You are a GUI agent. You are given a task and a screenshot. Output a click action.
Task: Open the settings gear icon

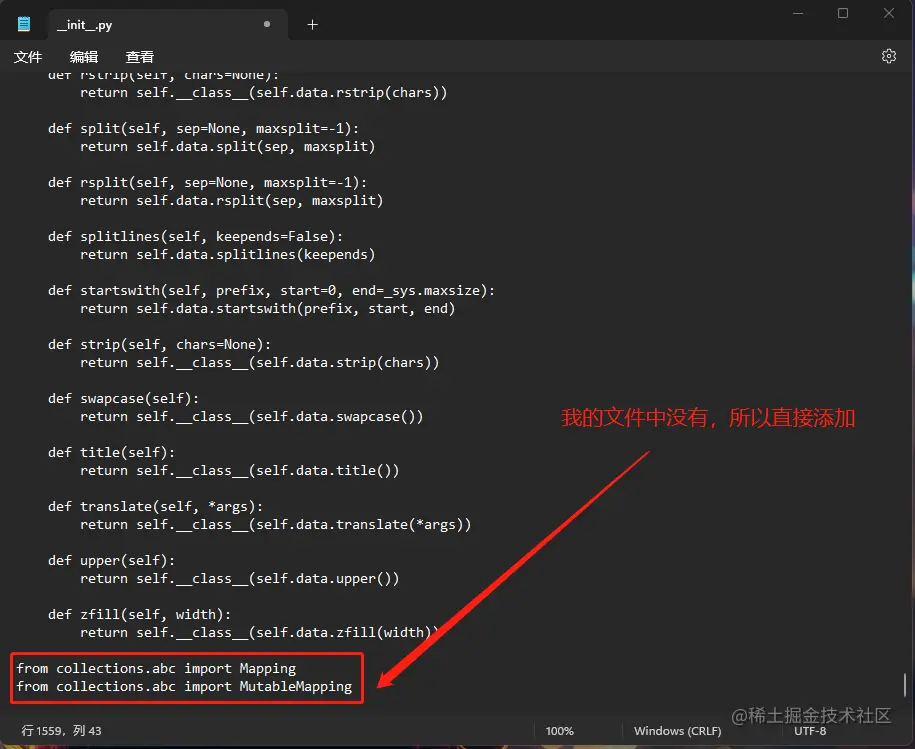pos(888,56)
